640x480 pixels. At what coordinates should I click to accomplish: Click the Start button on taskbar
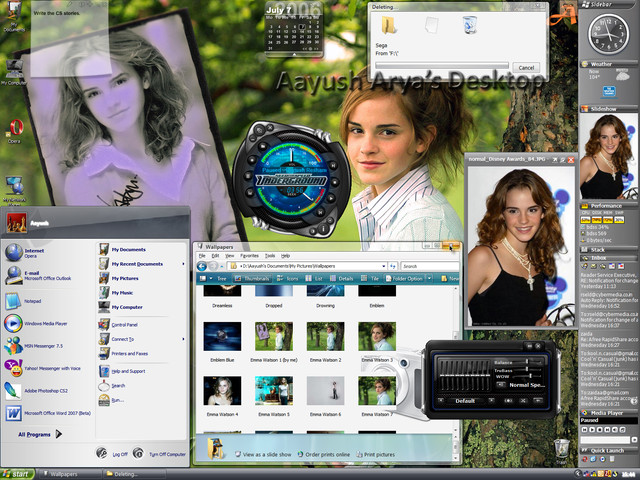point(17,474)
